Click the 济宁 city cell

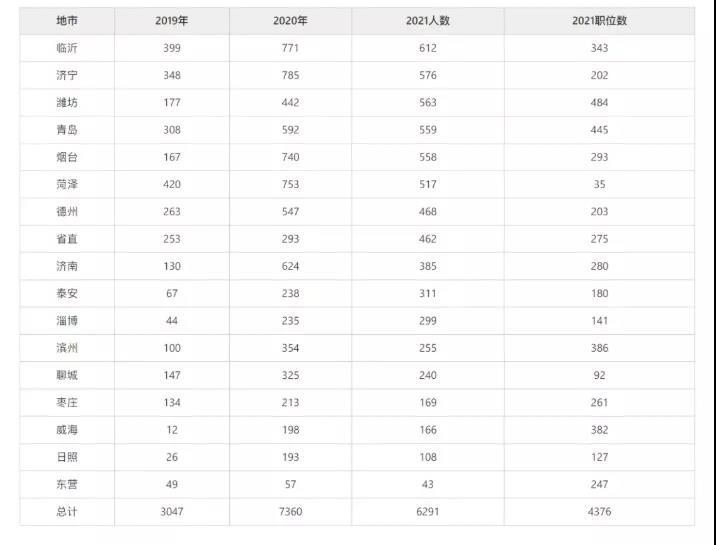(67, 75)
